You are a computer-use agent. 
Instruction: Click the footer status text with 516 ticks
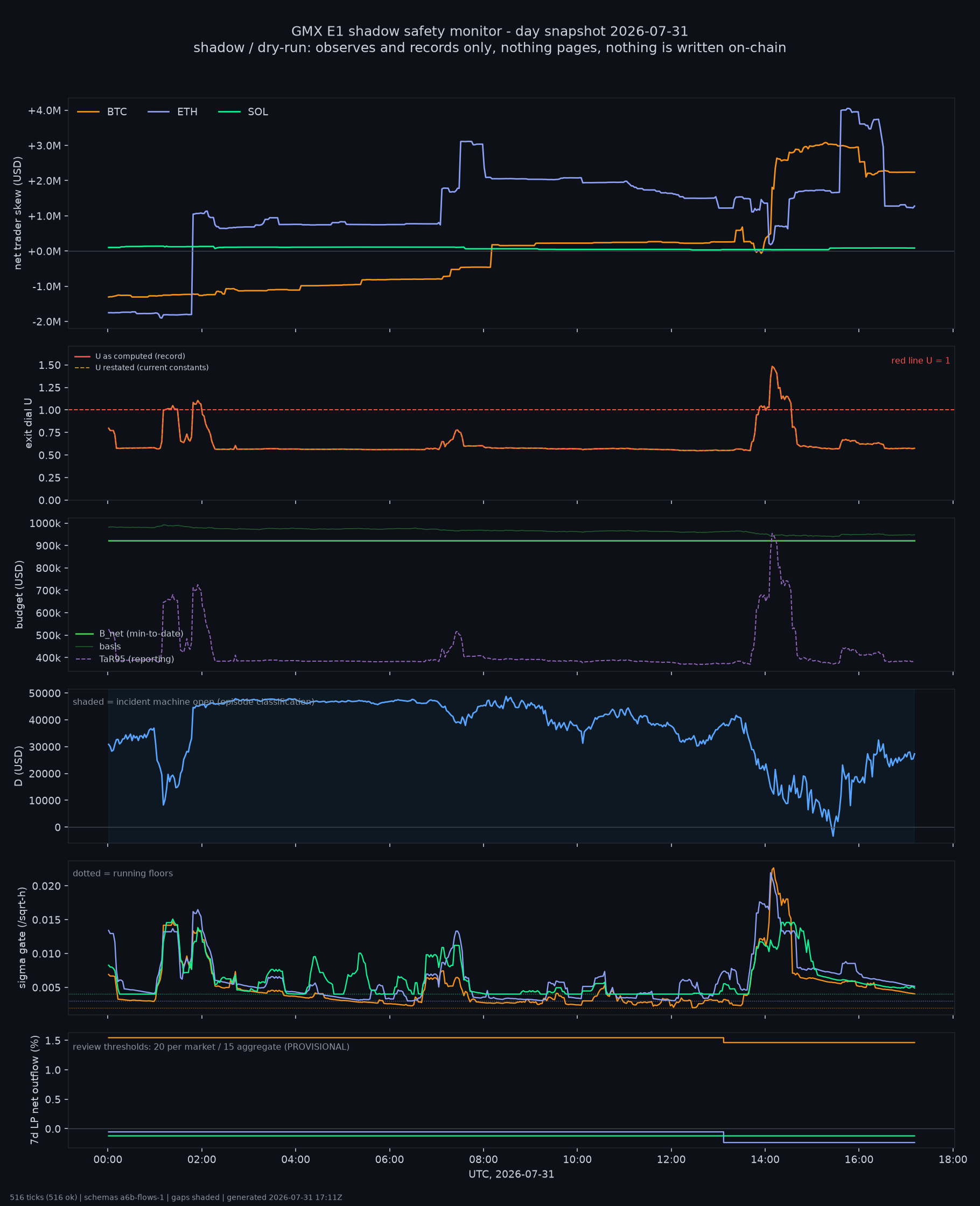(176, 1197)
